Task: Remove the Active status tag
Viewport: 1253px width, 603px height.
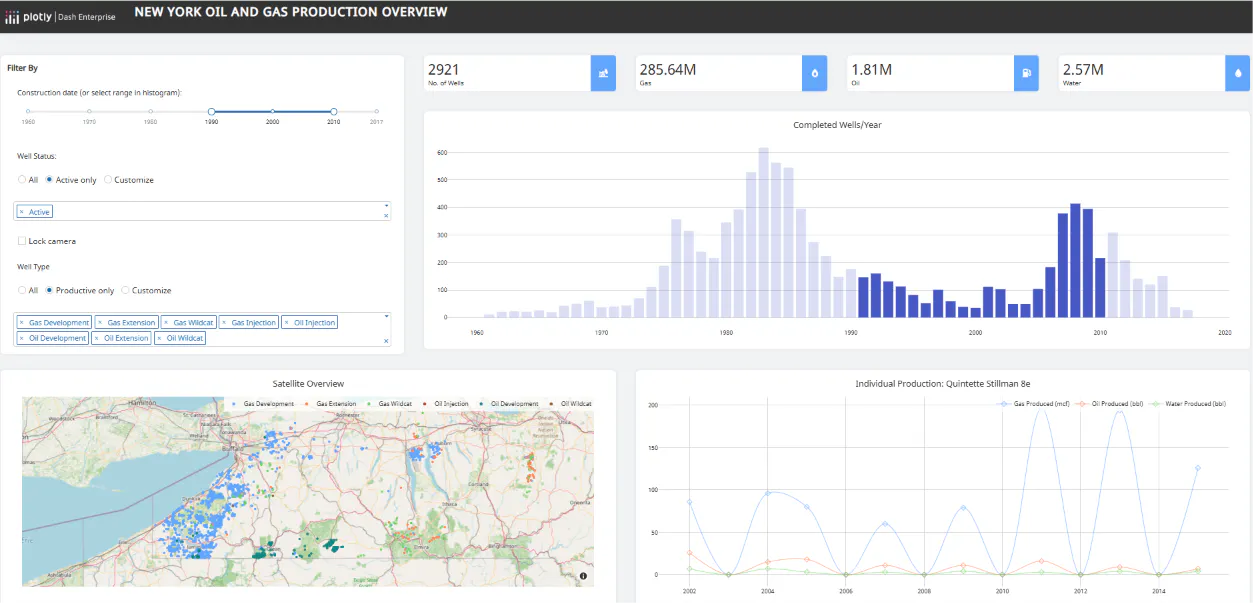Action: [22, 212]
